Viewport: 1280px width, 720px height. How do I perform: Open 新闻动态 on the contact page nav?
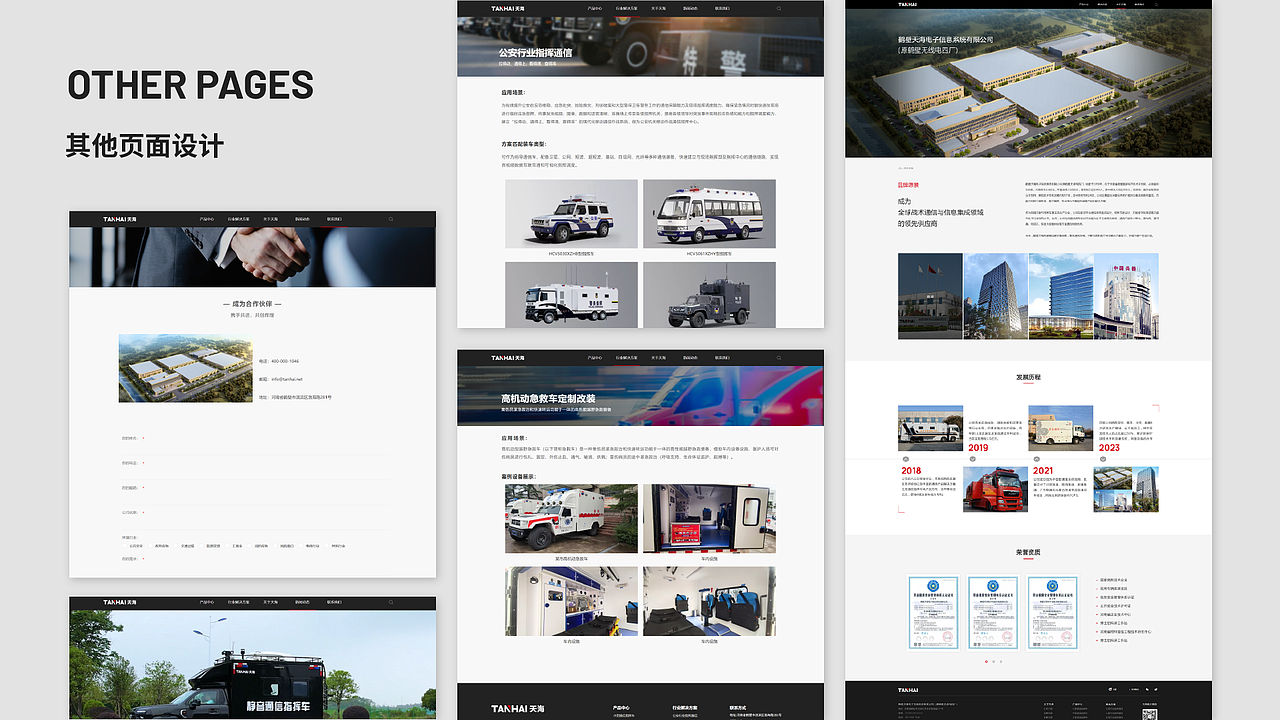(302, 219)
